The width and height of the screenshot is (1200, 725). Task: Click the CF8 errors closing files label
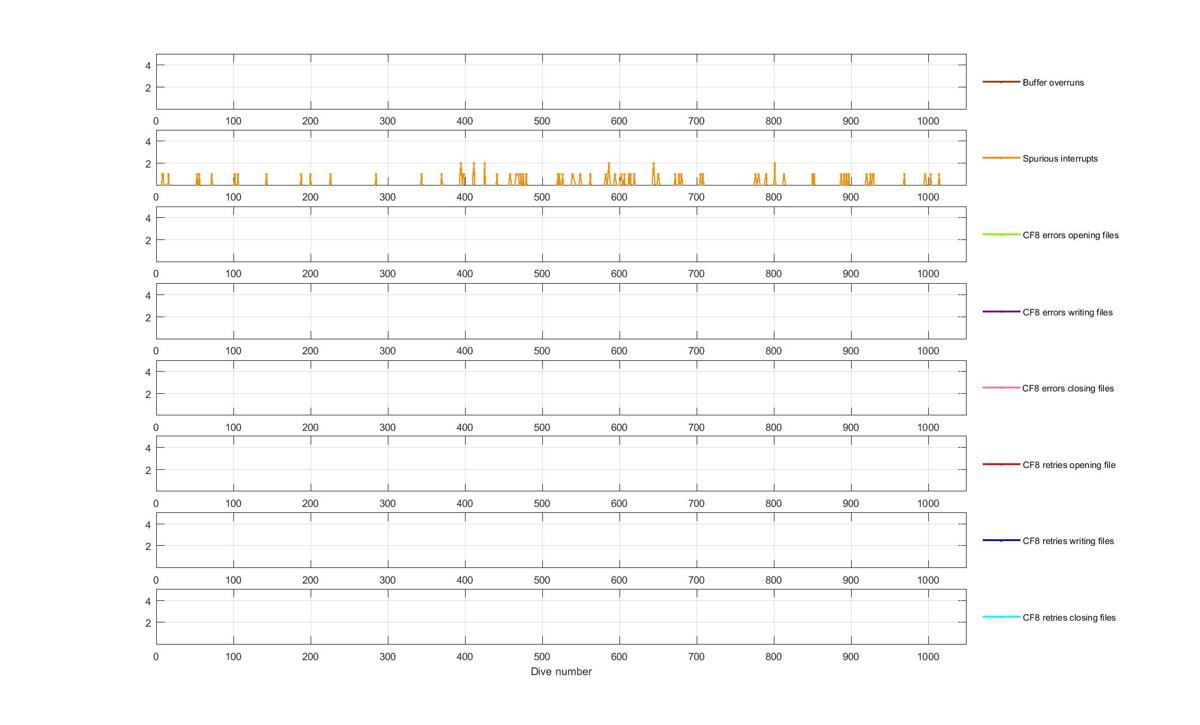pyautogui.click(x=1068, y=388)
